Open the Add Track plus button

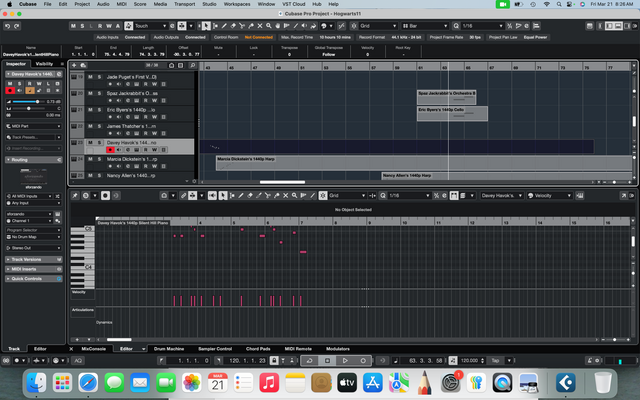(x=74, y=65)
